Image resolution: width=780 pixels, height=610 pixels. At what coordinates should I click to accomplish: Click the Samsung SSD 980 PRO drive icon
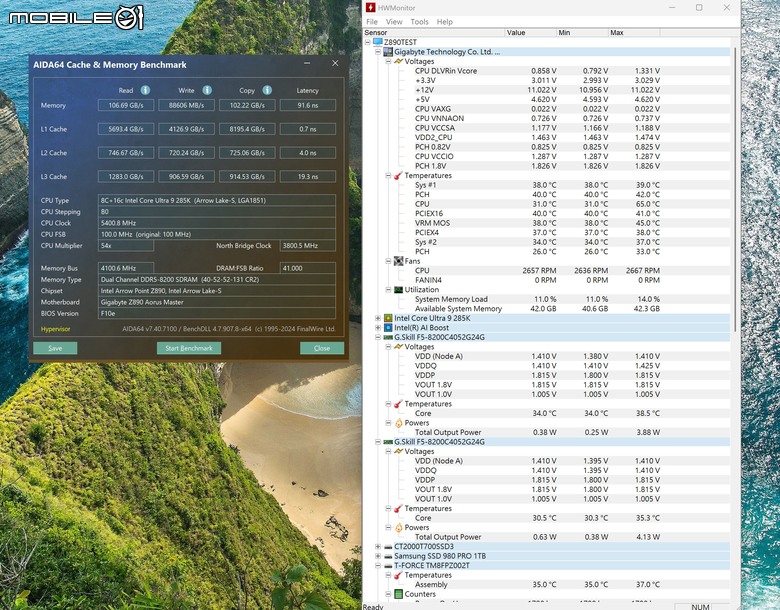389,556
